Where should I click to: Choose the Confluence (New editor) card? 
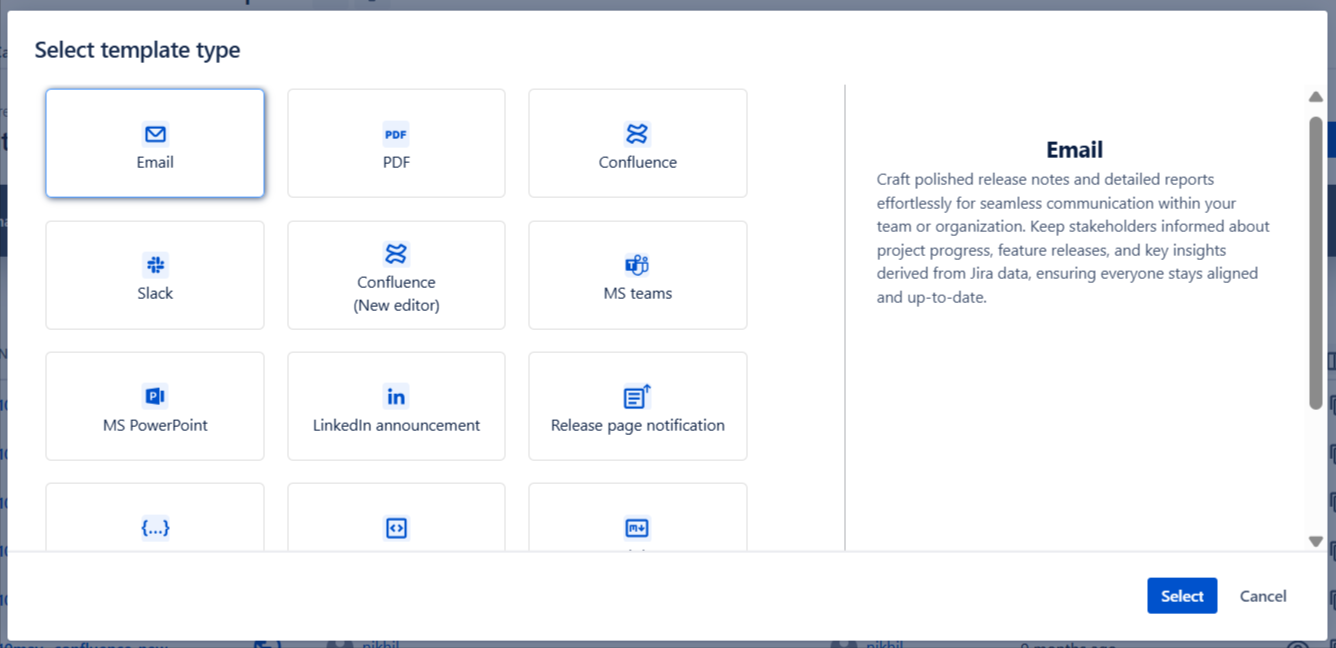click(396, 275)
